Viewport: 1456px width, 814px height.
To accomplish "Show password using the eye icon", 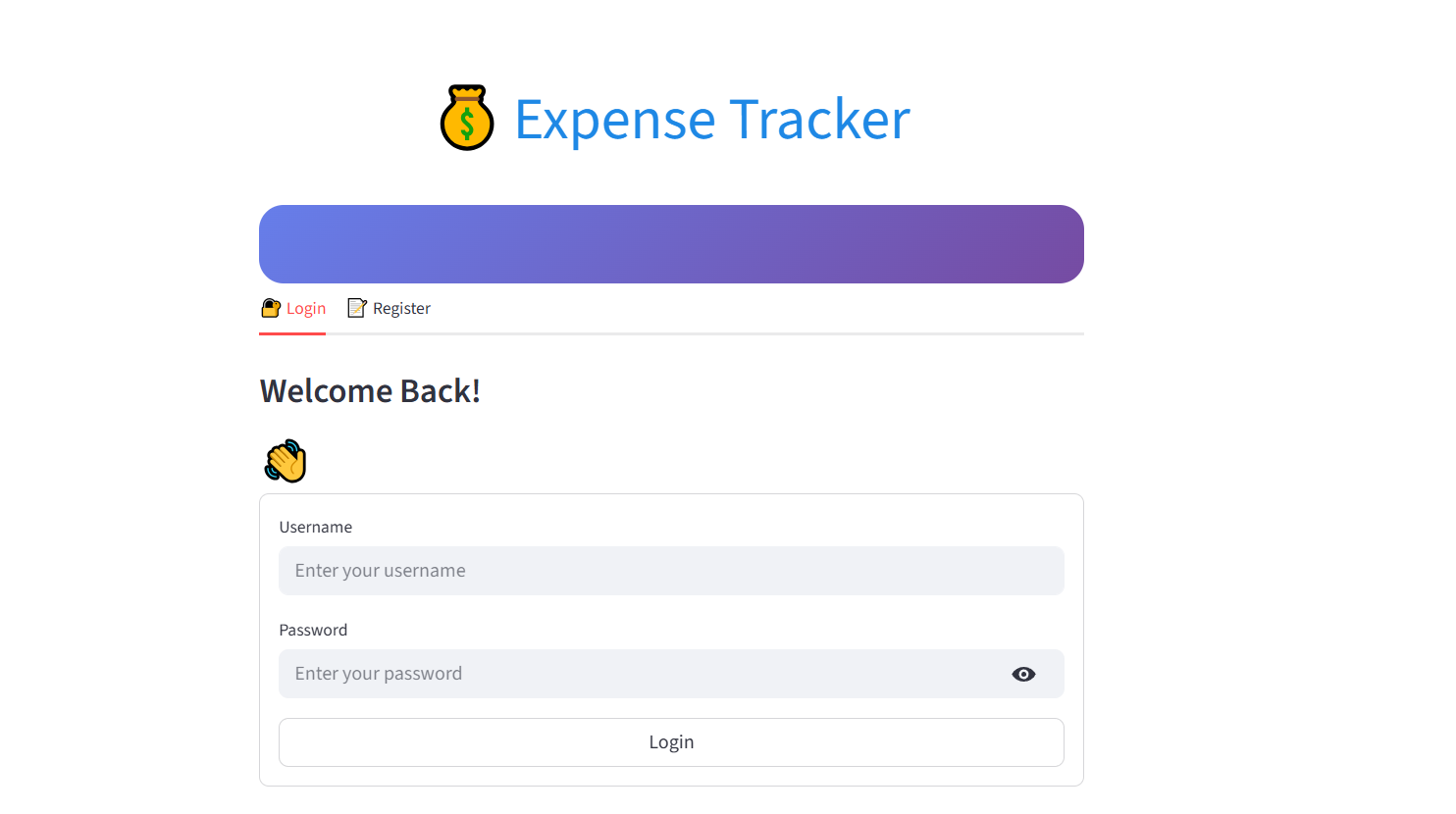I will point(1023,674).
